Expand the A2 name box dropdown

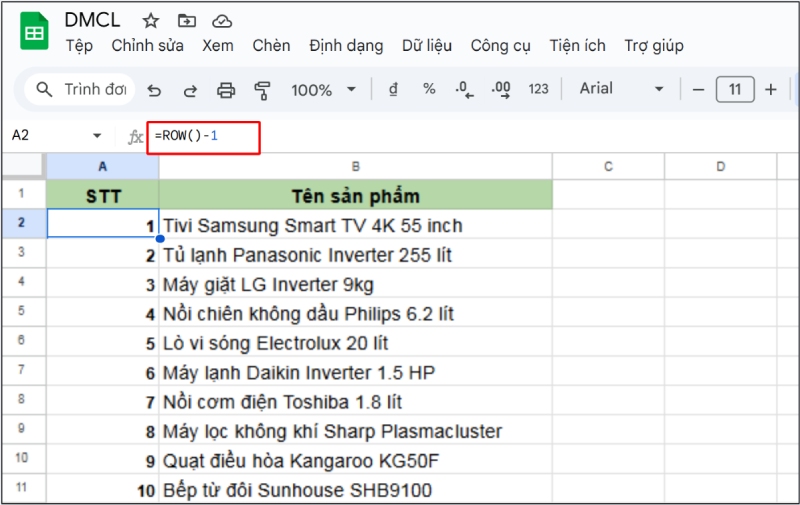point(97,136)
